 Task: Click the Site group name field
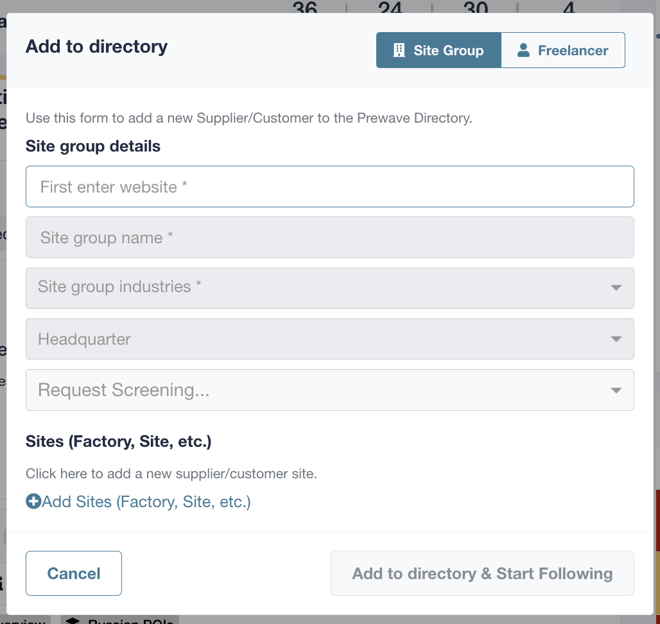click(x=330, y=237)
